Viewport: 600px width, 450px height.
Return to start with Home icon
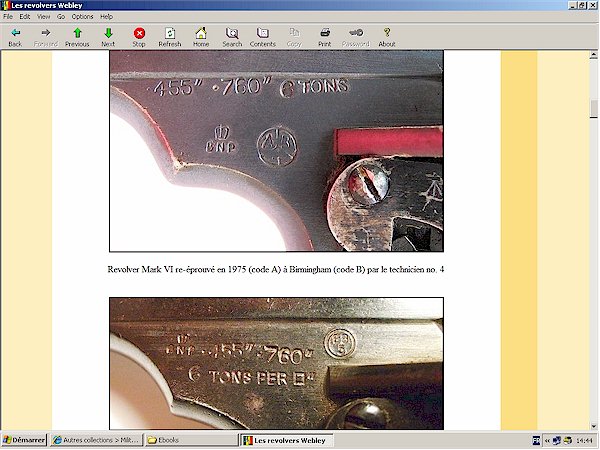(x=201, y=33)
